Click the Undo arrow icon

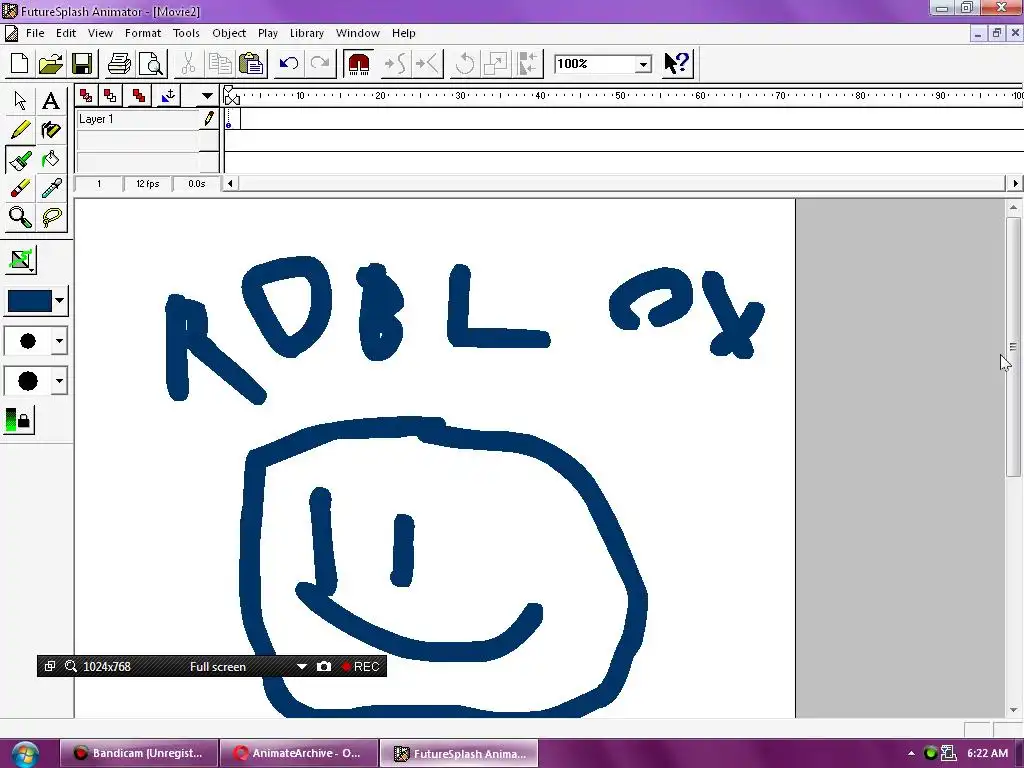289,63
